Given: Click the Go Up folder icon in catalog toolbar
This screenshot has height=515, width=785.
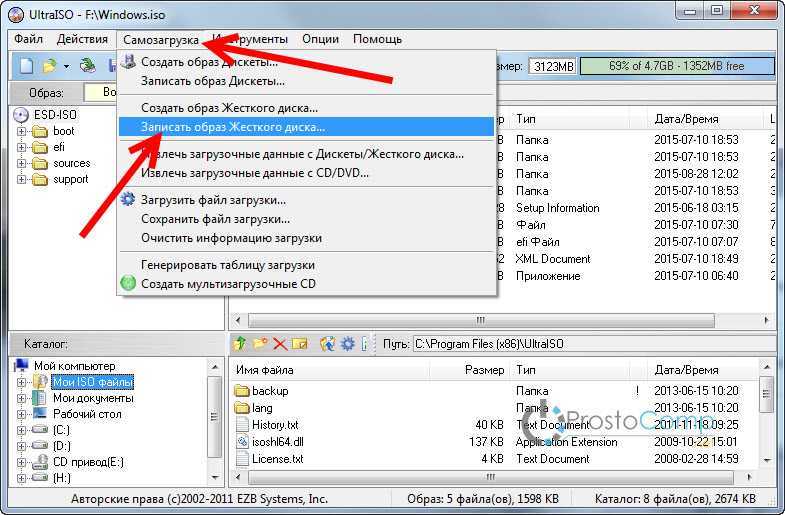Looking at the screenshot, I should click(x=240, y=343).
